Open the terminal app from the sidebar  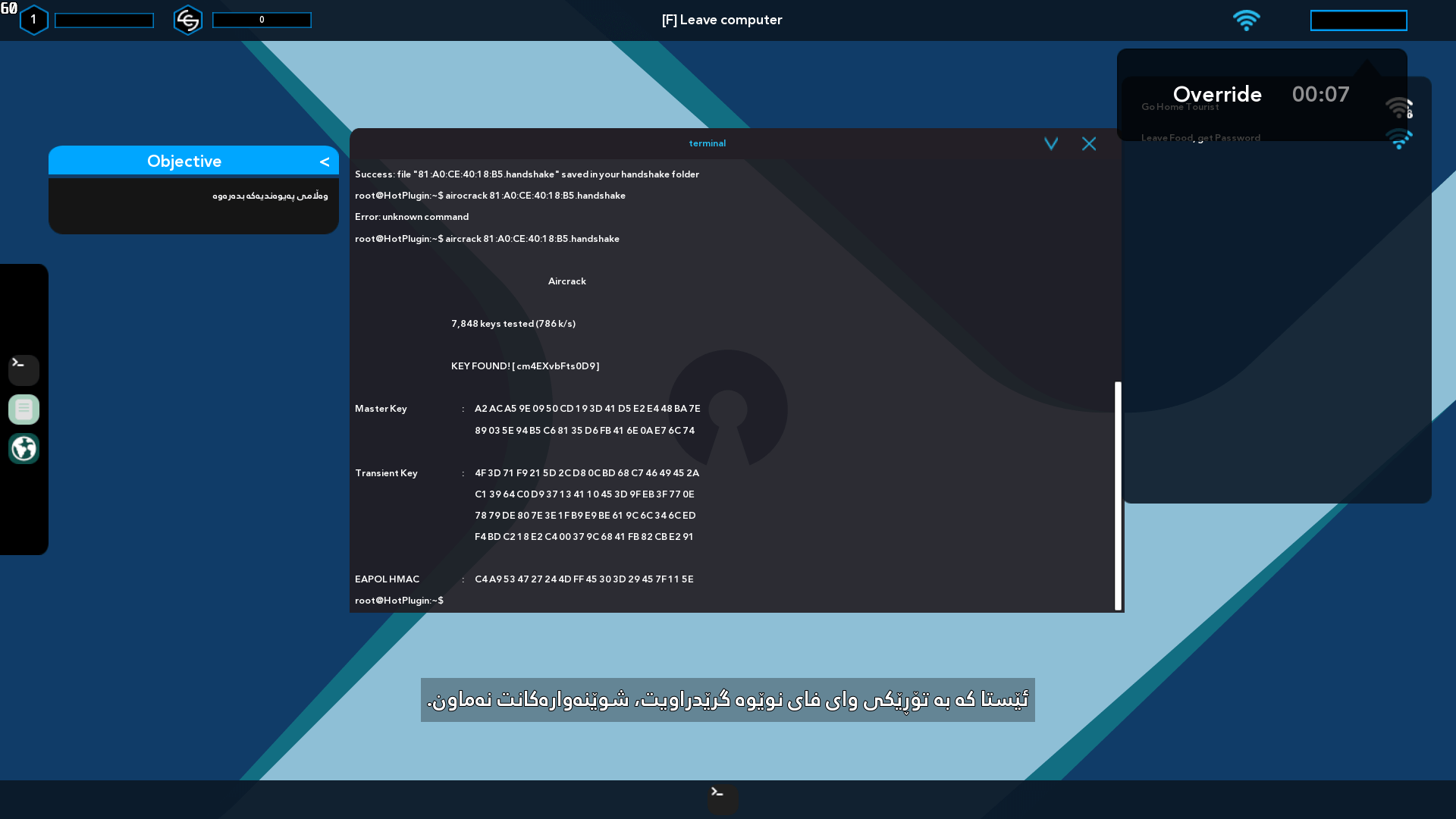[x=23, y=370]
